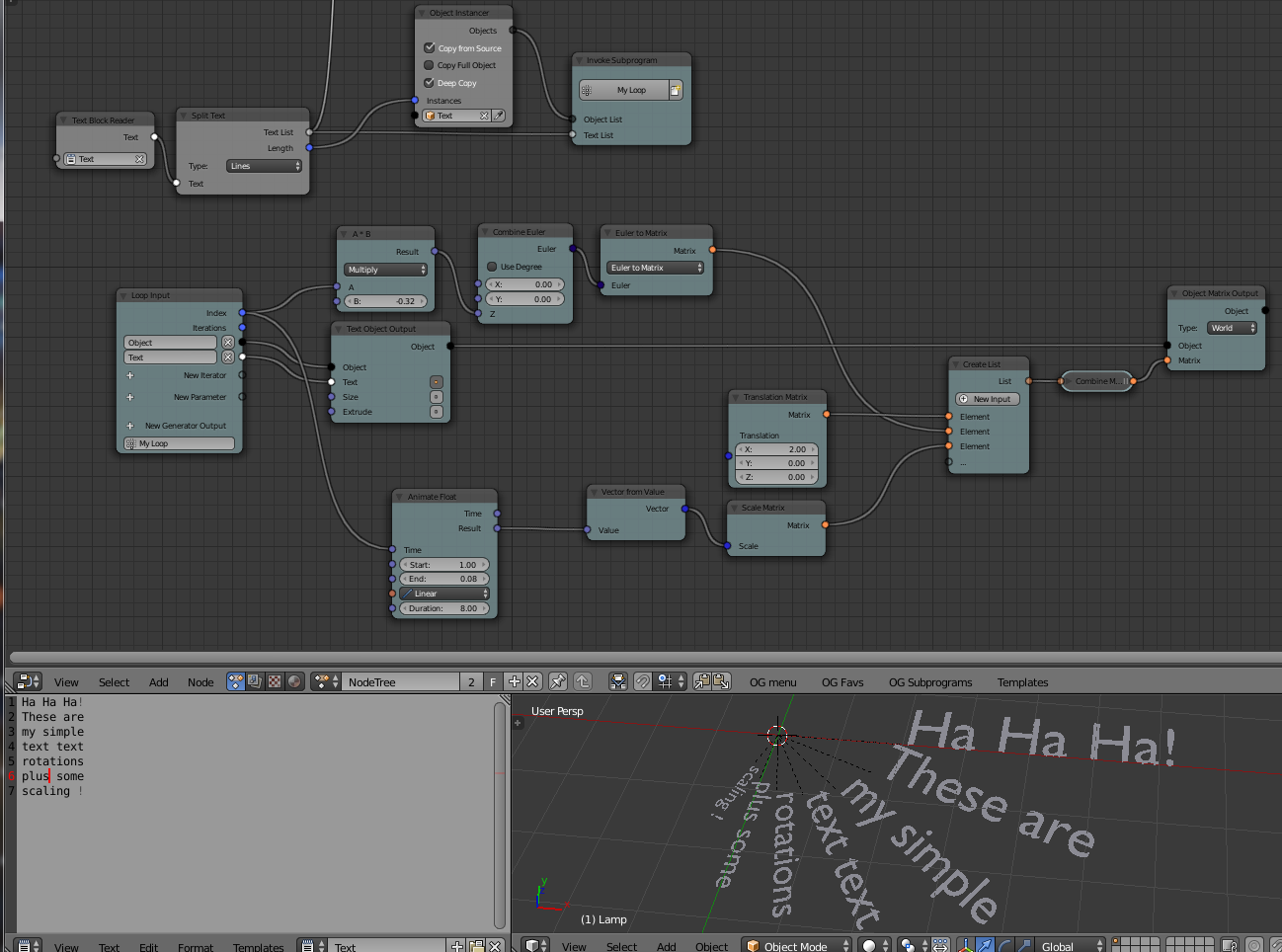Viewport: 1282px width, 952px height.
Task: Open World type dropdown in Object Matrix Output
Action: point(1232,328)
